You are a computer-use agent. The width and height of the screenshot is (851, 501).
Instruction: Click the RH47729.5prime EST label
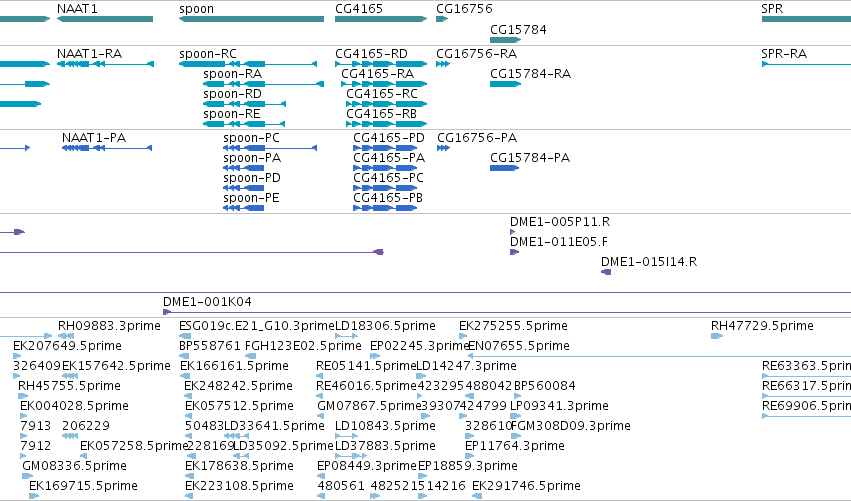click(763, 326)
